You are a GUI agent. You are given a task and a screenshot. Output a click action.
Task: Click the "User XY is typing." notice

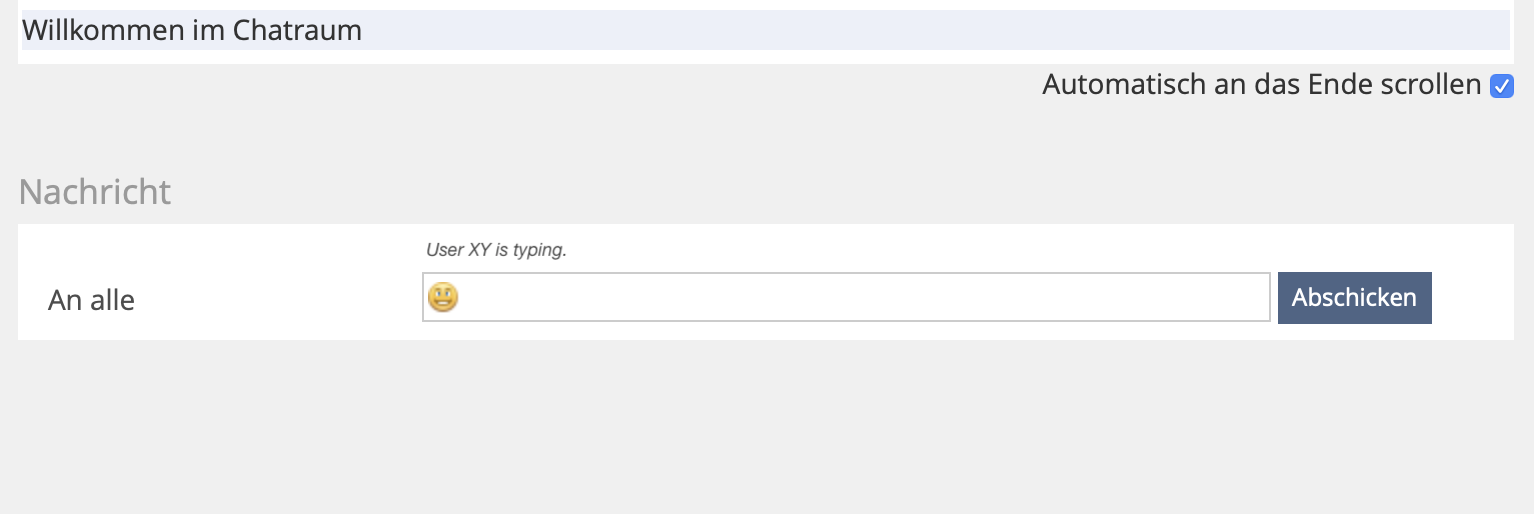[496, 250]
